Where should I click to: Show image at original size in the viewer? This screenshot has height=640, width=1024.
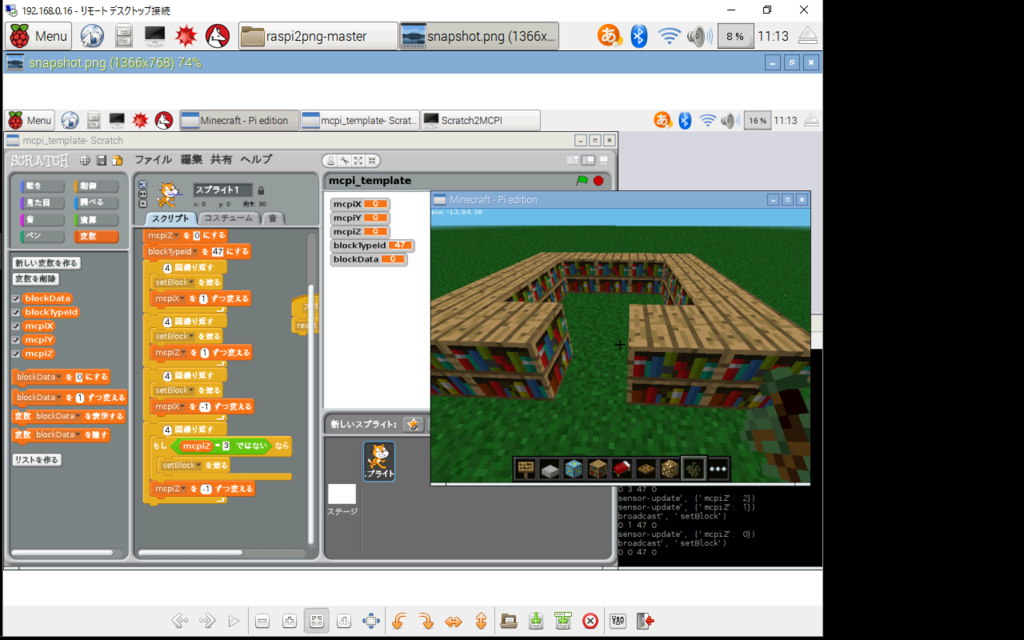point(344,621)
